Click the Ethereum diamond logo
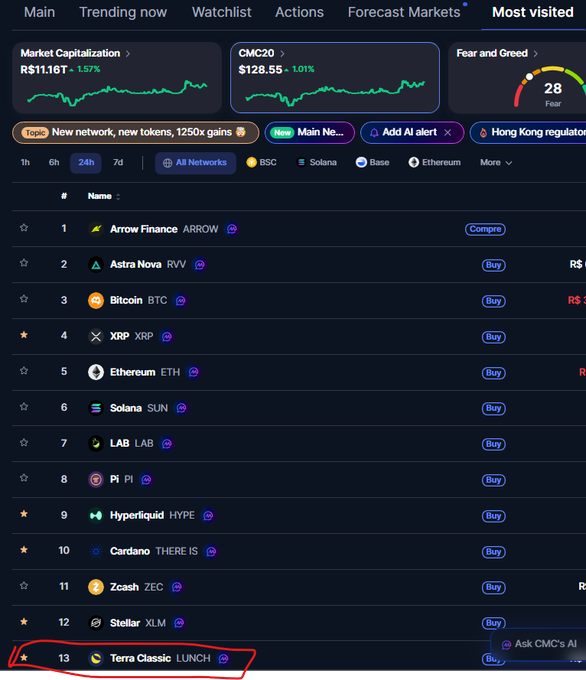This screenshot has width=586, height=680. (x=96, y=372)
